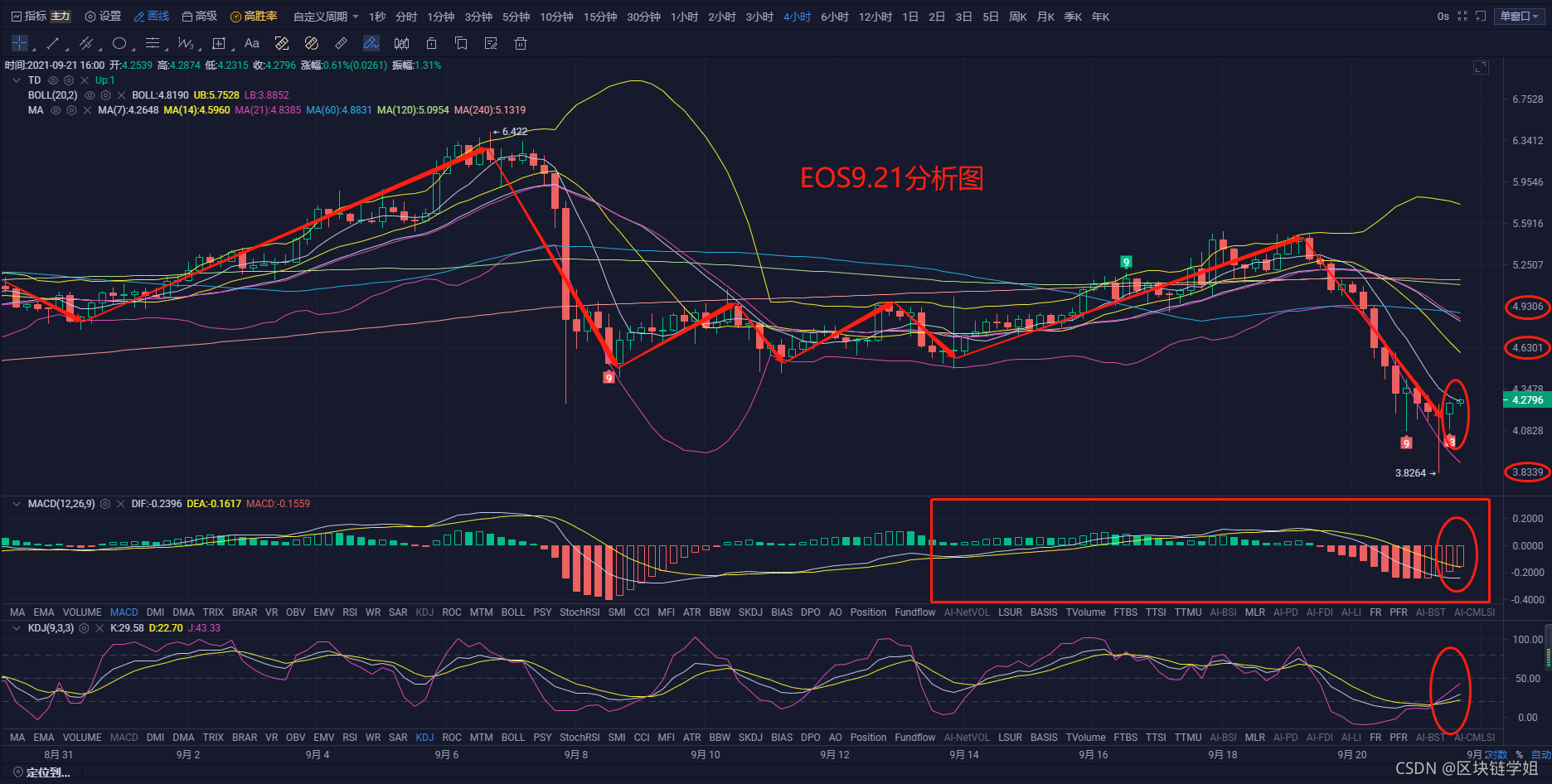
Task: Select the ruler measure tool
Action: [342, 43]
